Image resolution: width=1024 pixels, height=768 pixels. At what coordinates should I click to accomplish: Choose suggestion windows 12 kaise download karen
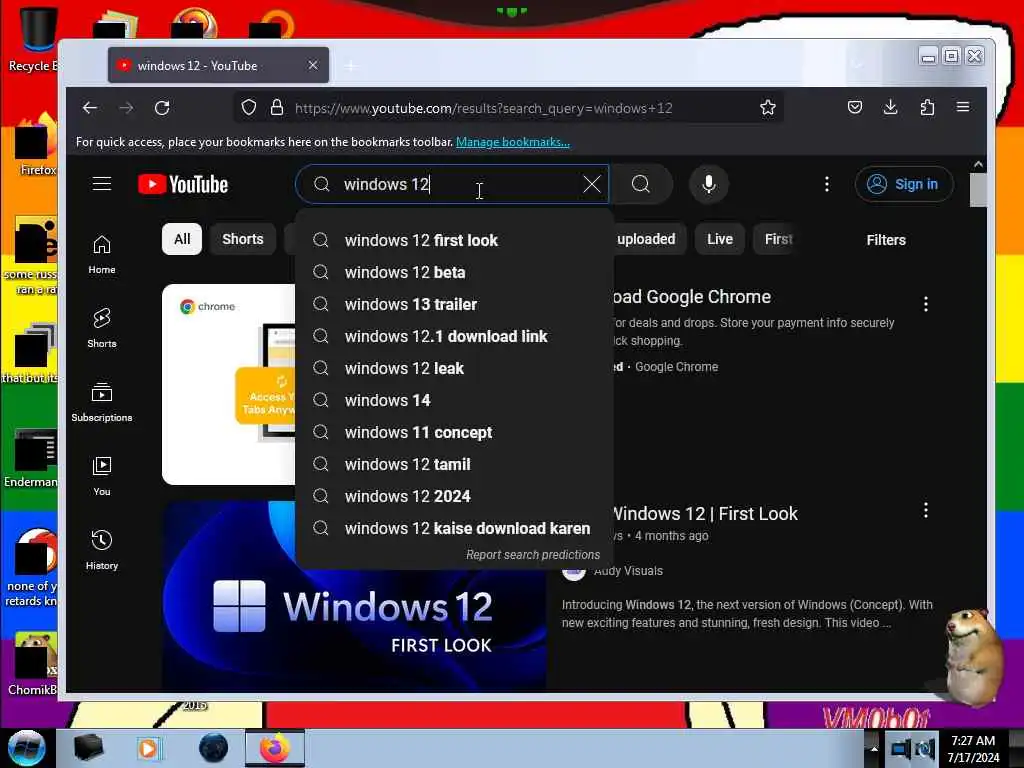coord(454,528)
